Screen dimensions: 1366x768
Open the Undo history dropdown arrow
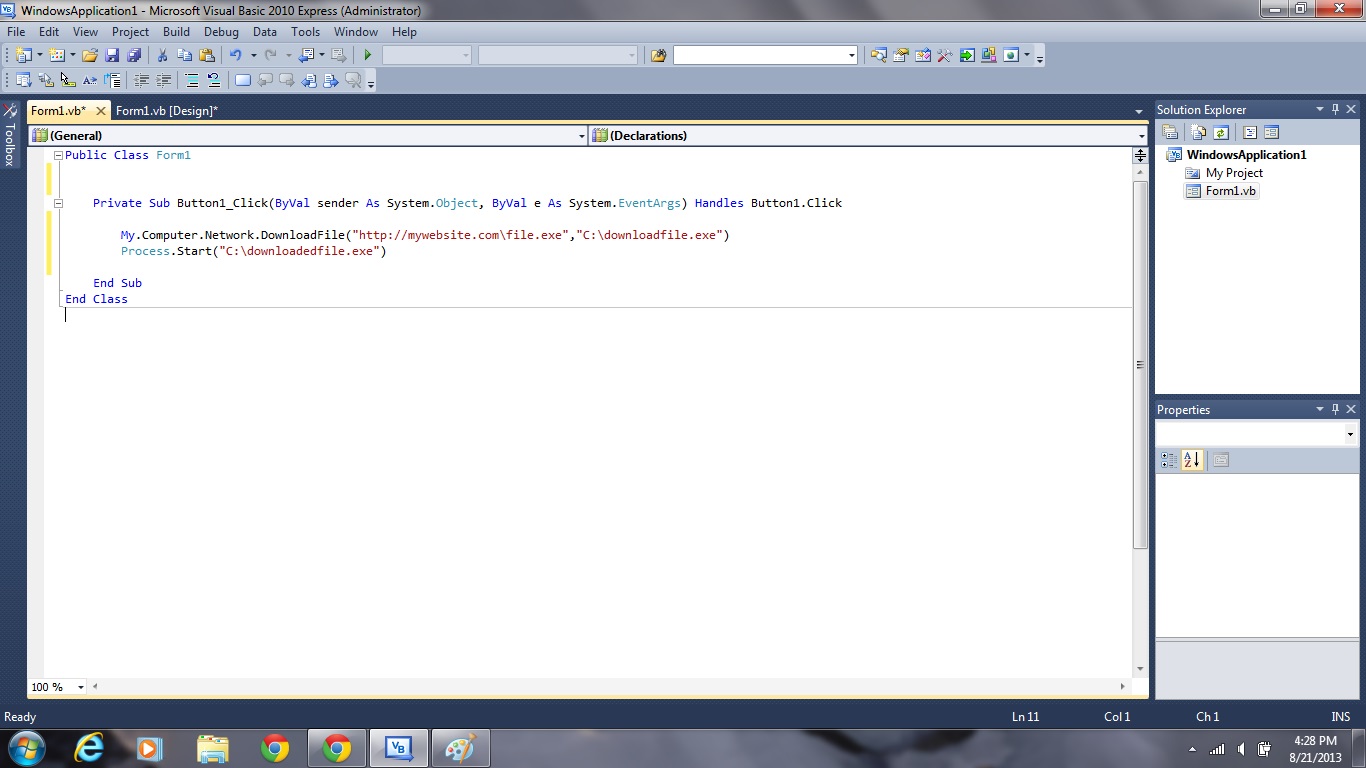[x=253, y=56]
